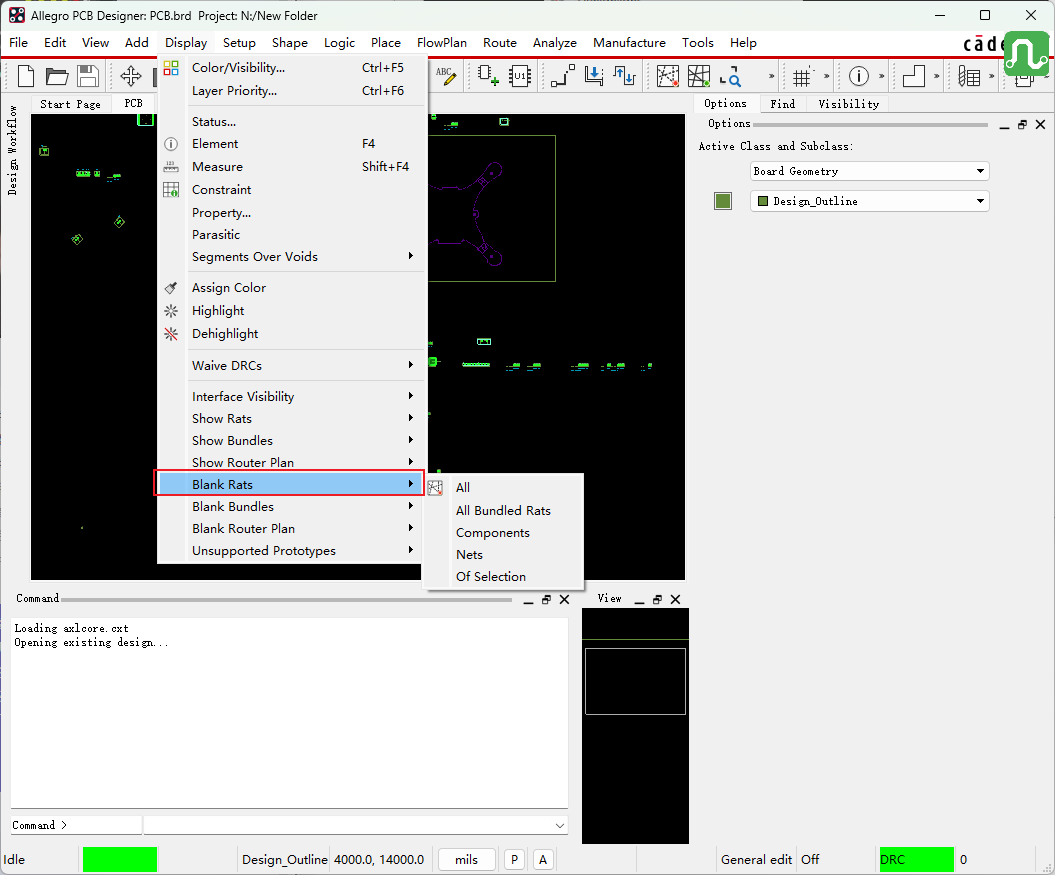Screen dimensions: 1055x875
Task: Expand the Interface Visibility submenu
Action: (290, 396)
